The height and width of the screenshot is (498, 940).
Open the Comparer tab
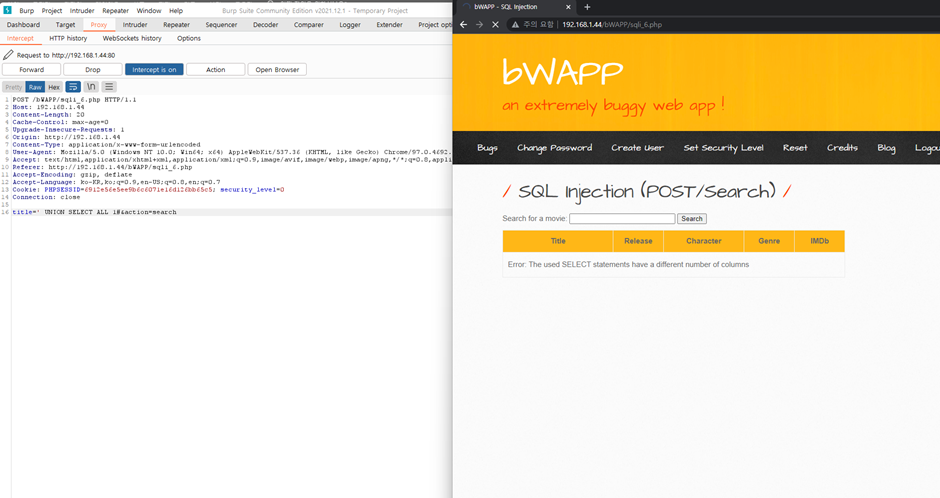309,25
